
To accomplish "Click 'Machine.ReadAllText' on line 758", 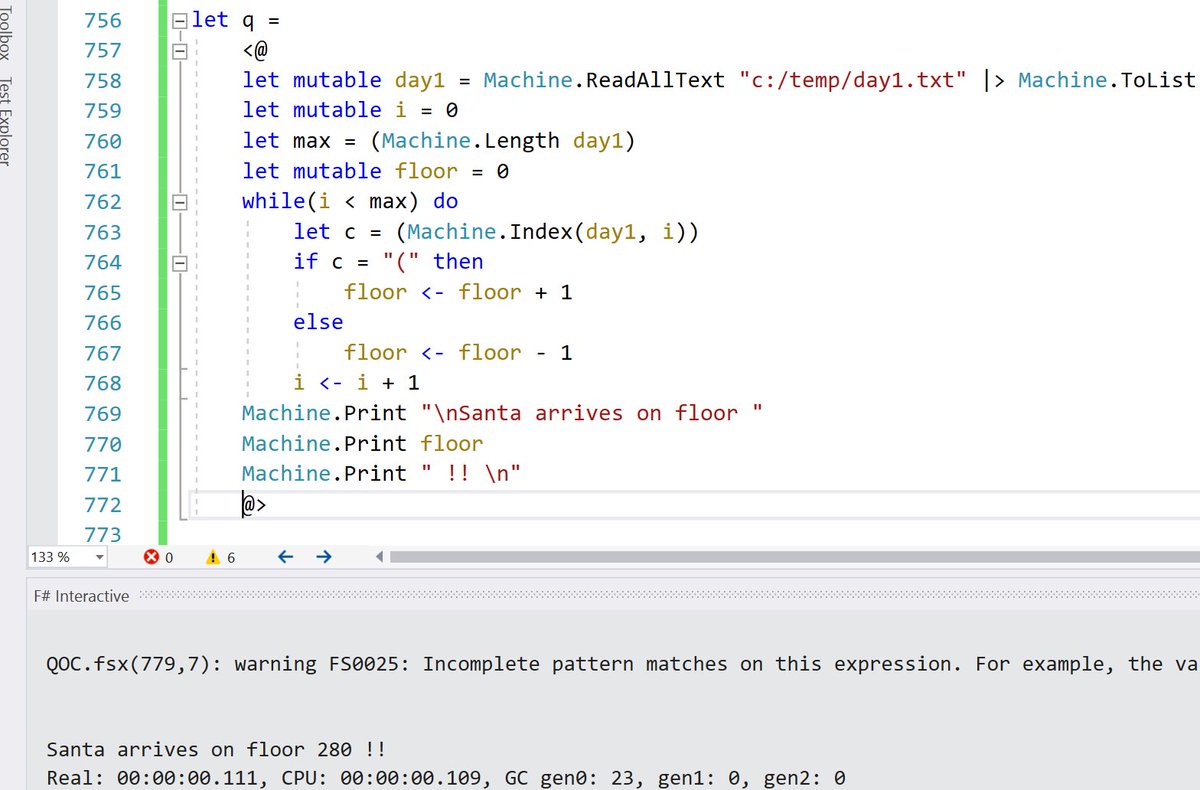I will coord(604,80).
